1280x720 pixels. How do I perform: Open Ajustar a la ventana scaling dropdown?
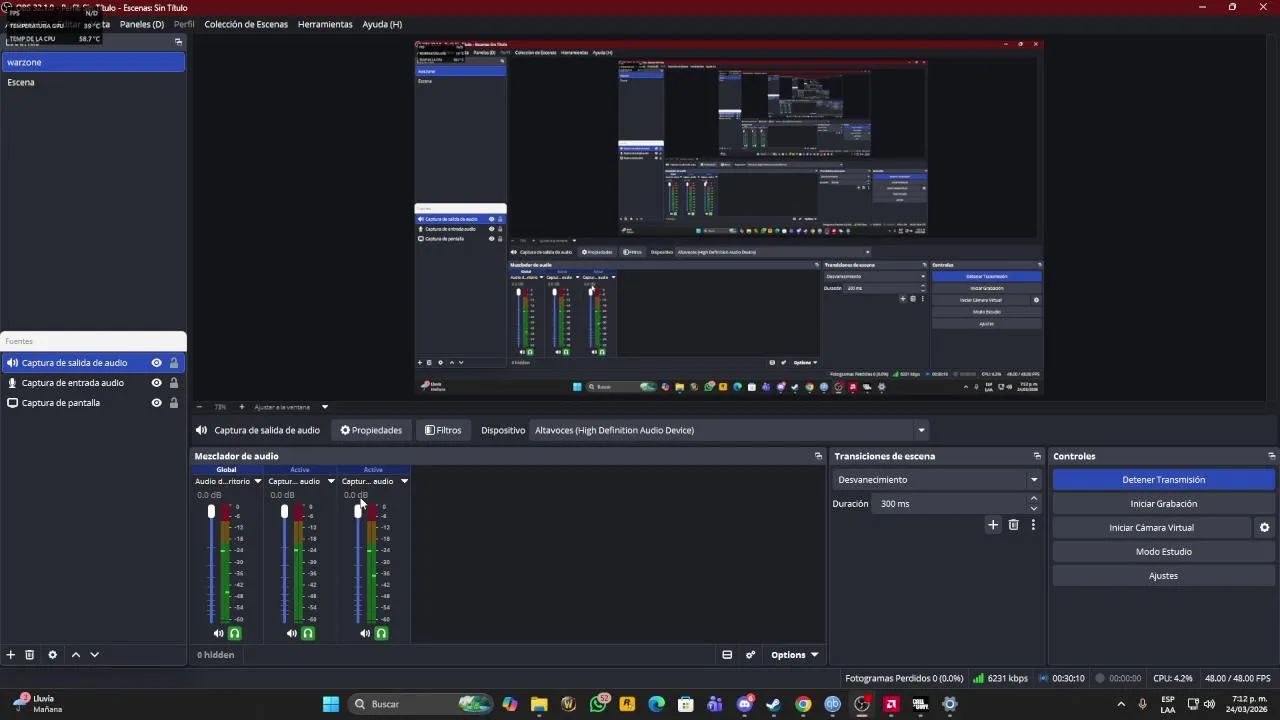(291, 407)
